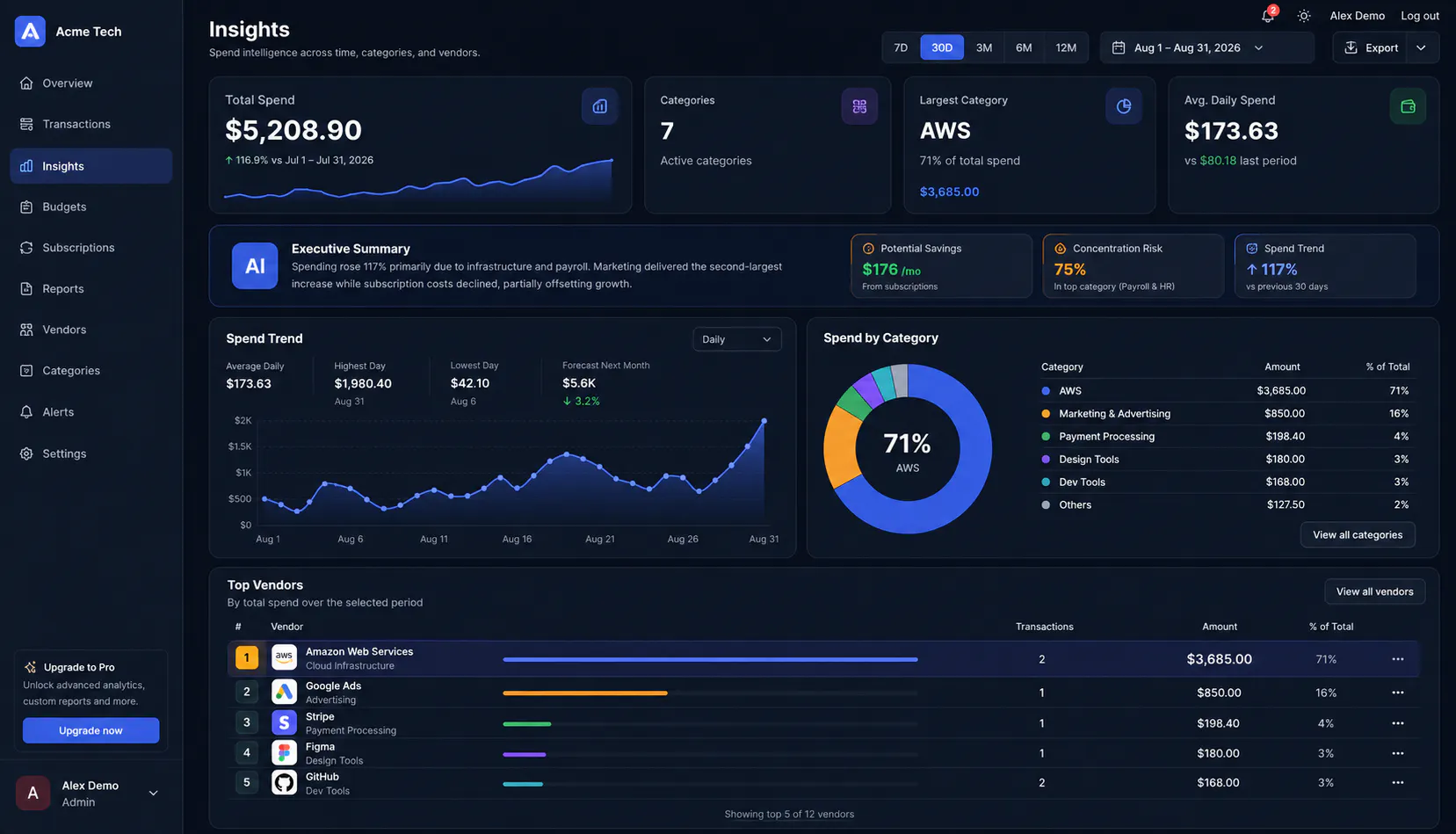Click the Google Ads vendor logo
1456x834 pixels.
(284, 693)
